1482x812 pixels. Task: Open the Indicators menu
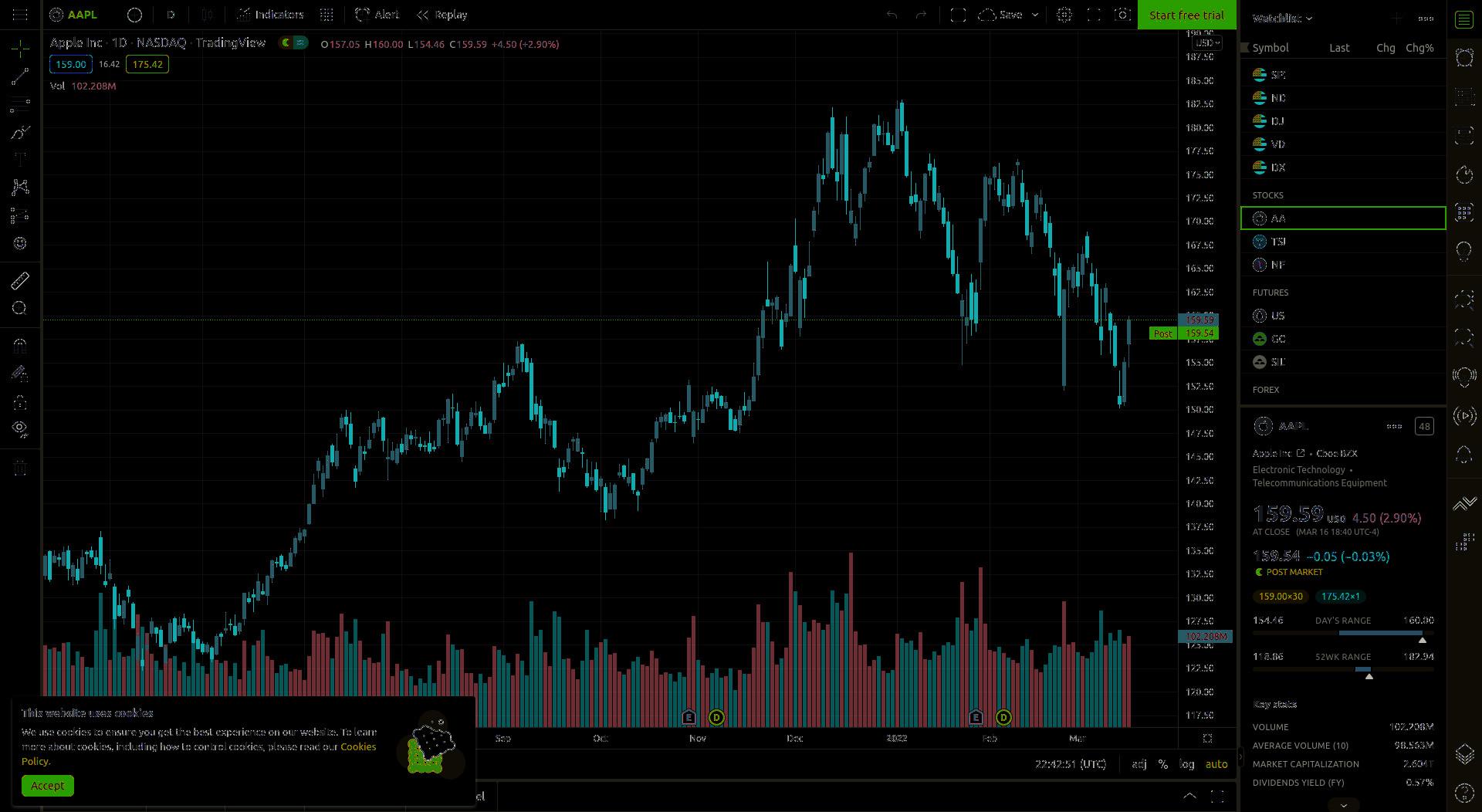click(x=270, y=15)
